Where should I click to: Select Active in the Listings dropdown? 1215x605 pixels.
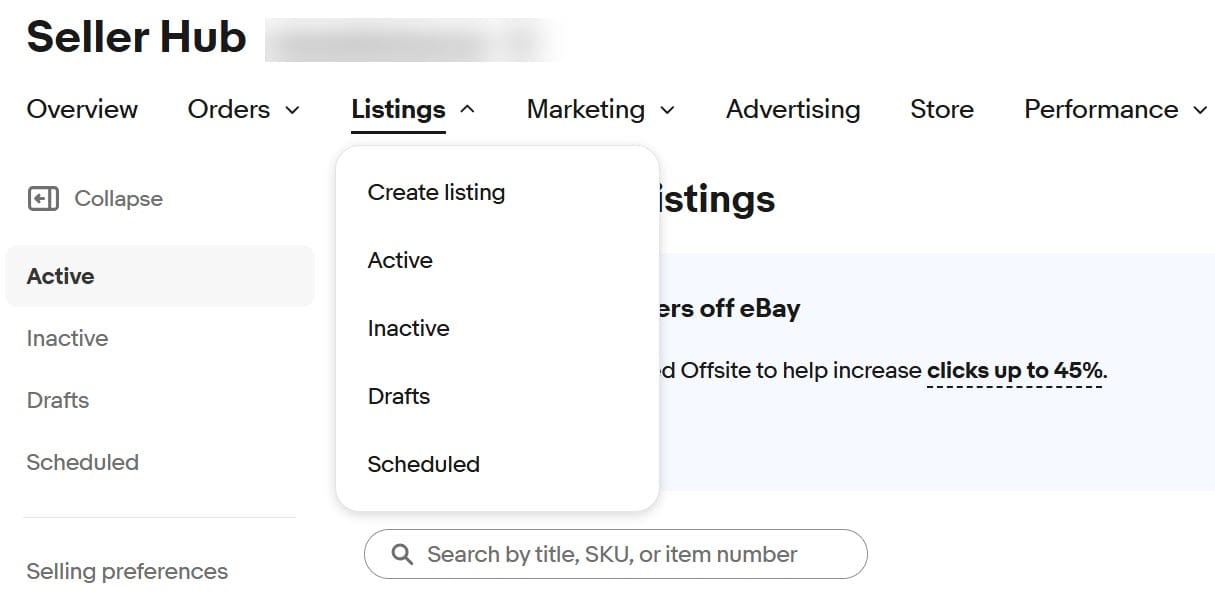400,260
